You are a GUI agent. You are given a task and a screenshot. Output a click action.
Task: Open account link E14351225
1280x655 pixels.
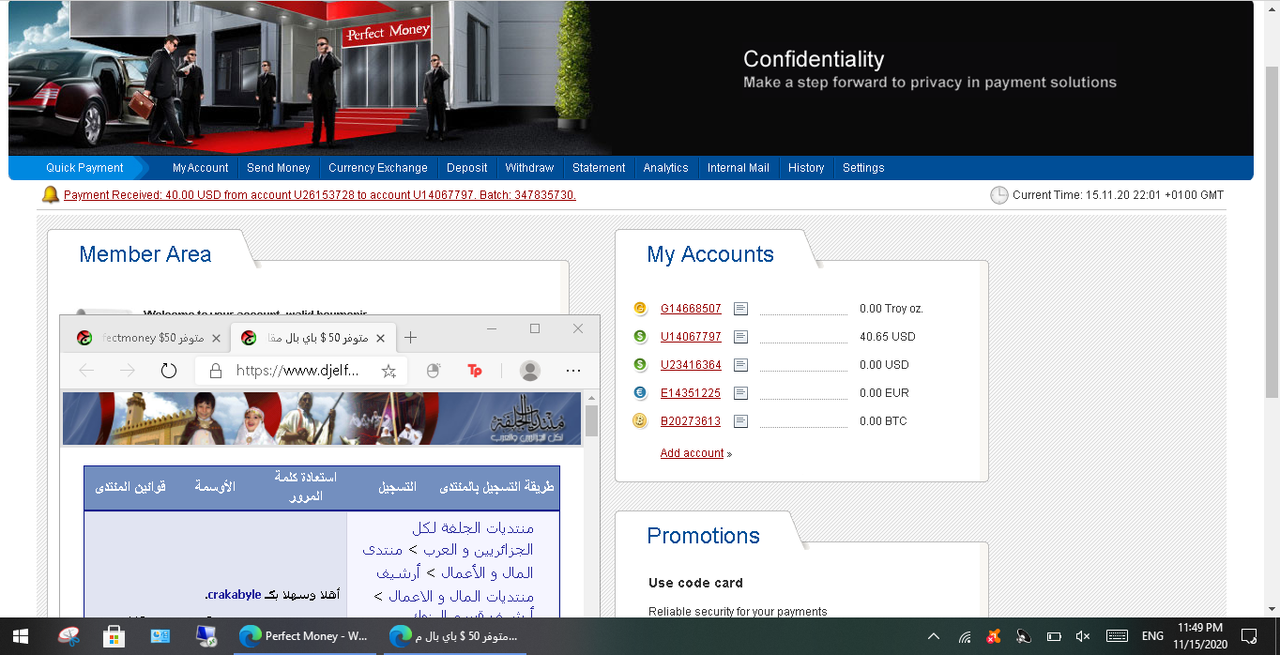[691, 393]
